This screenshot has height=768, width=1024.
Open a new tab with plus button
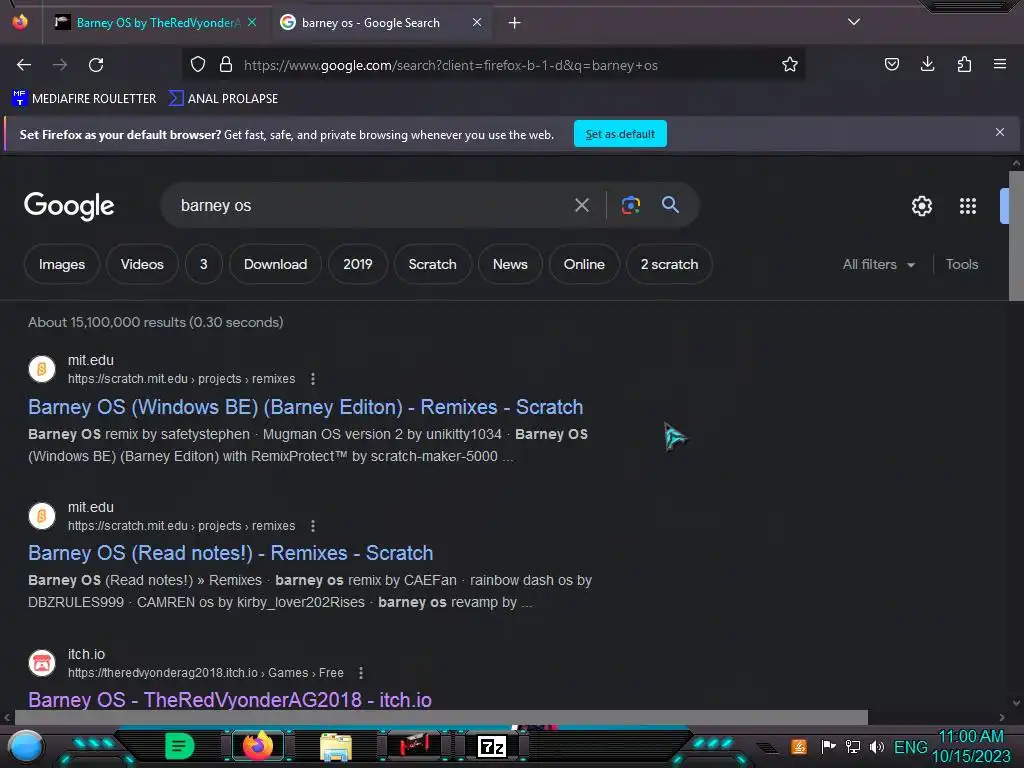point(515,23)
